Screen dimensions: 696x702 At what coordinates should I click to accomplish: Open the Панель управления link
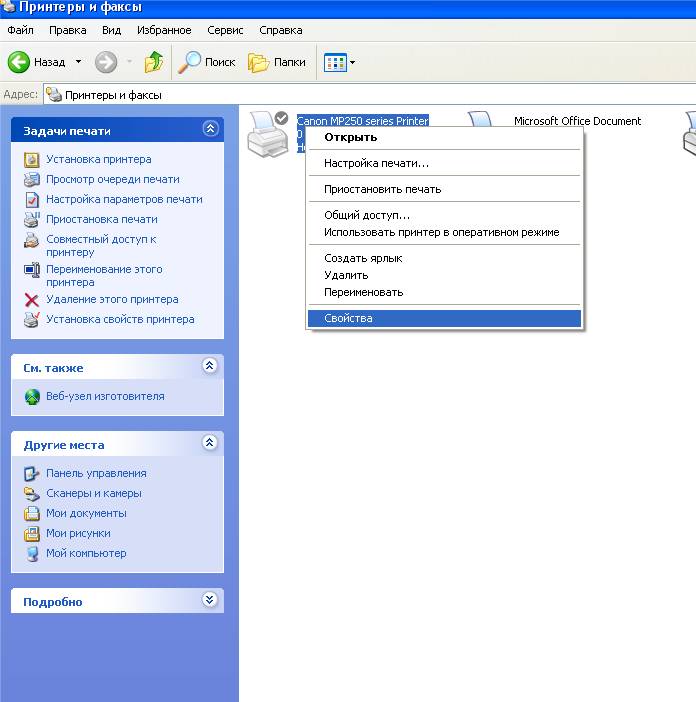(96, 473)
